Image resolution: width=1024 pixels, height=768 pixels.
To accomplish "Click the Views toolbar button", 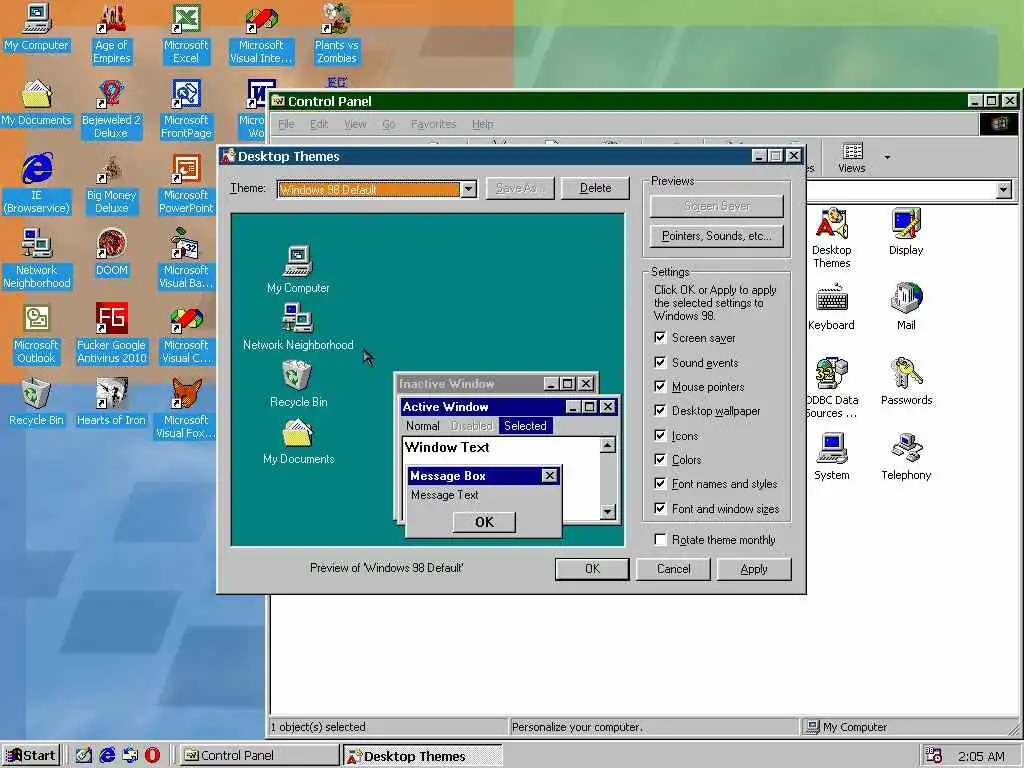I will coord(852,157).
